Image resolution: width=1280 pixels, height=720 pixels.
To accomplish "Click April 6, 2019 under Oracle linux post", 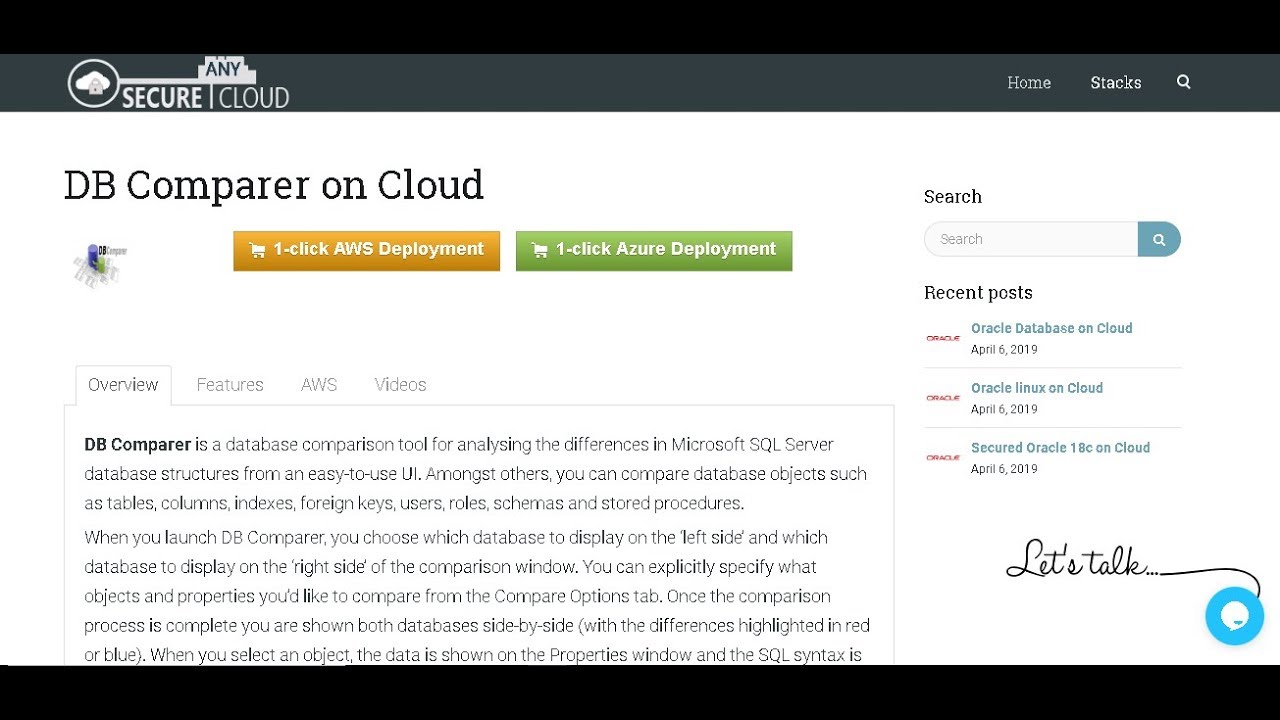I will [x=1004, y=409].
